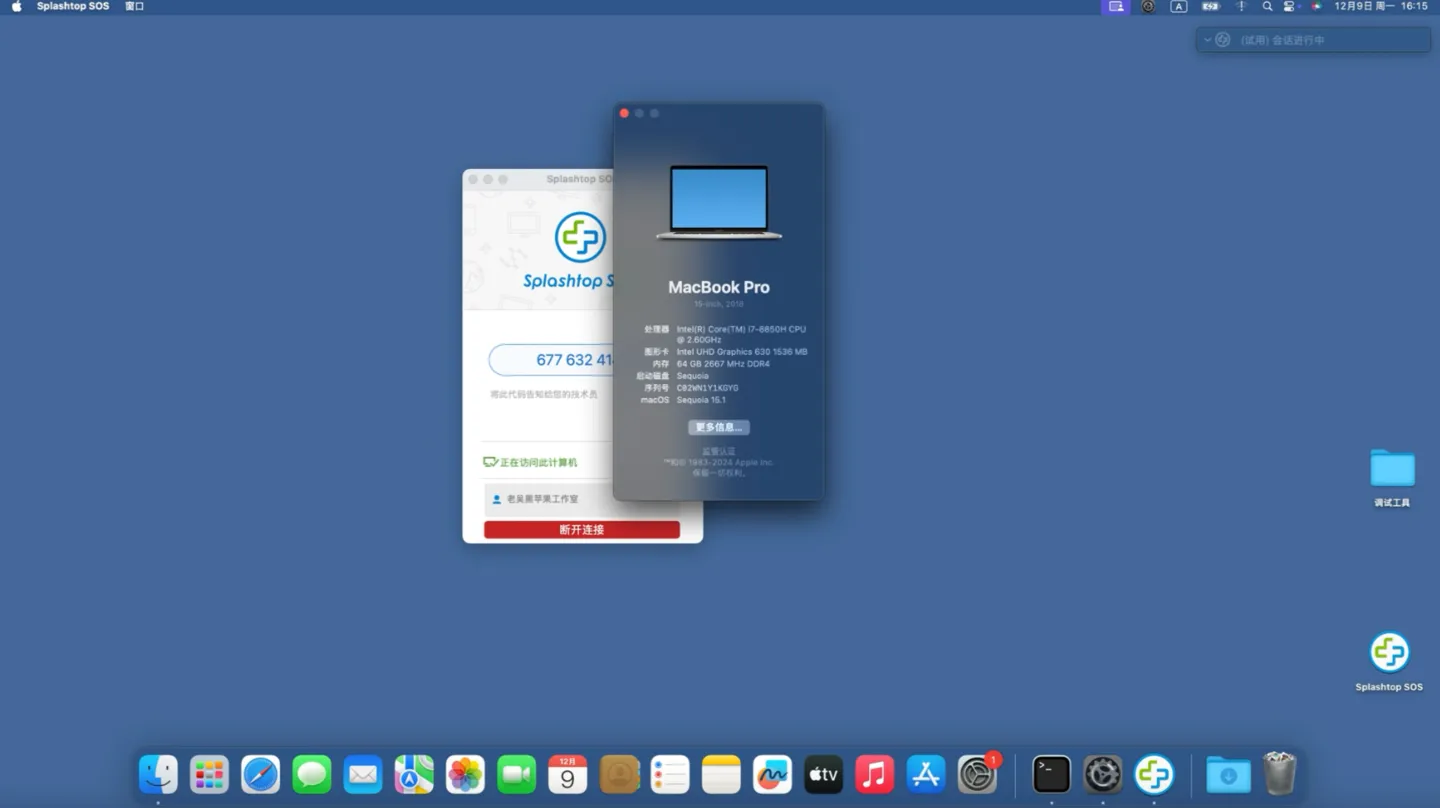
Task: Open Control Center from the menu bar
Action: [x=1289, y=6]
